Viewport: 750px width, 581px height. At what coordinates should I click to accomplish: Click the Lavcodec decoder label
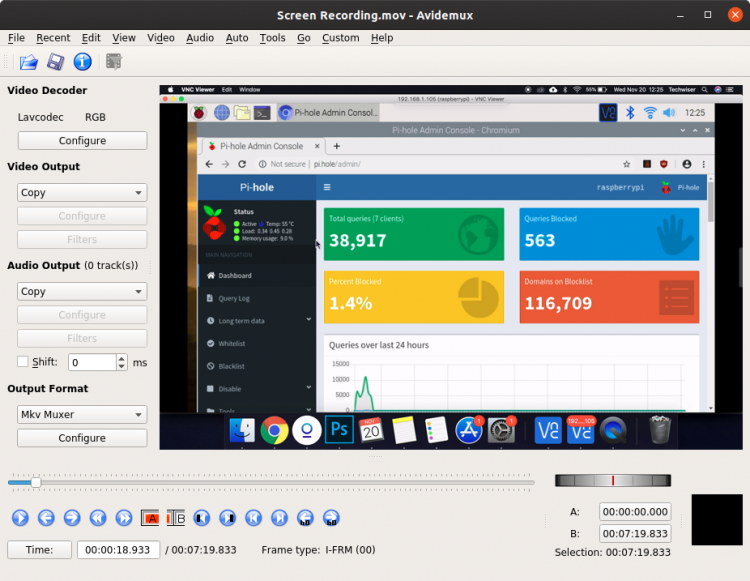pos(41,117)
